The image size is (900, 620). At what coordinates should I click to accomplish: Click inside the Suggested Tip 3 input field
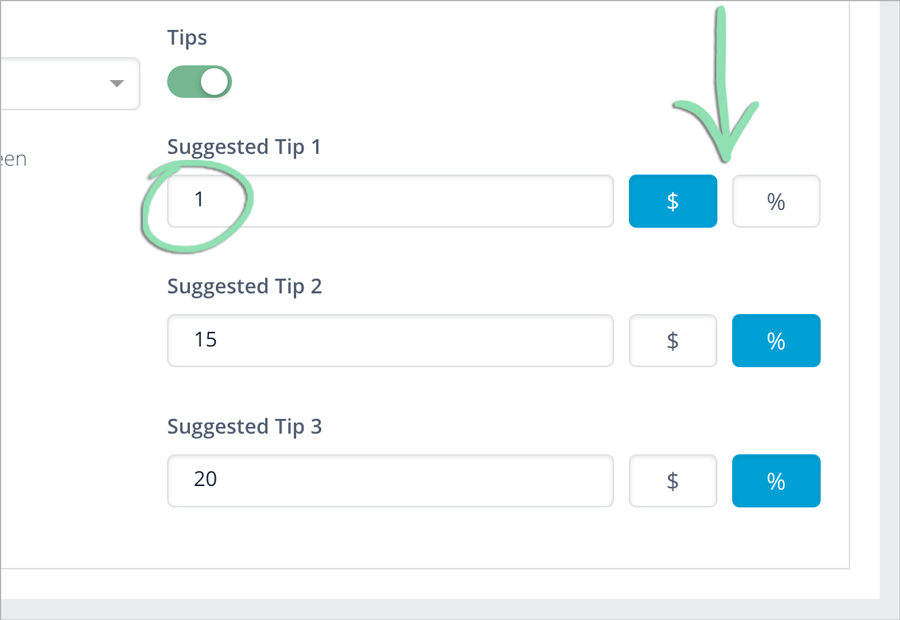pos(390,481)
